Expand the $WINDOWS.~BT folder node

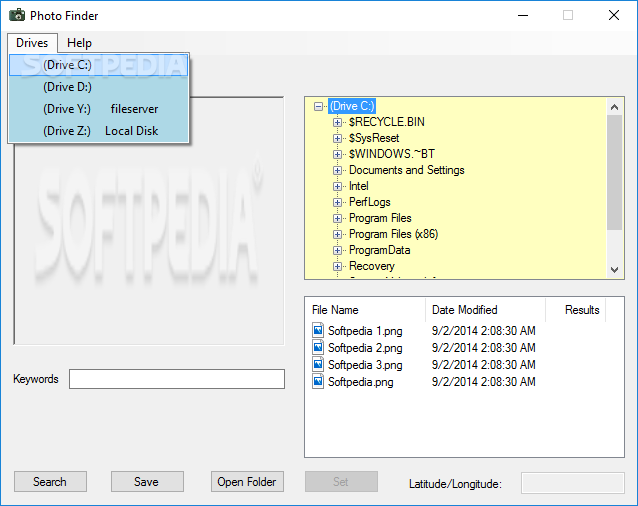337,154
